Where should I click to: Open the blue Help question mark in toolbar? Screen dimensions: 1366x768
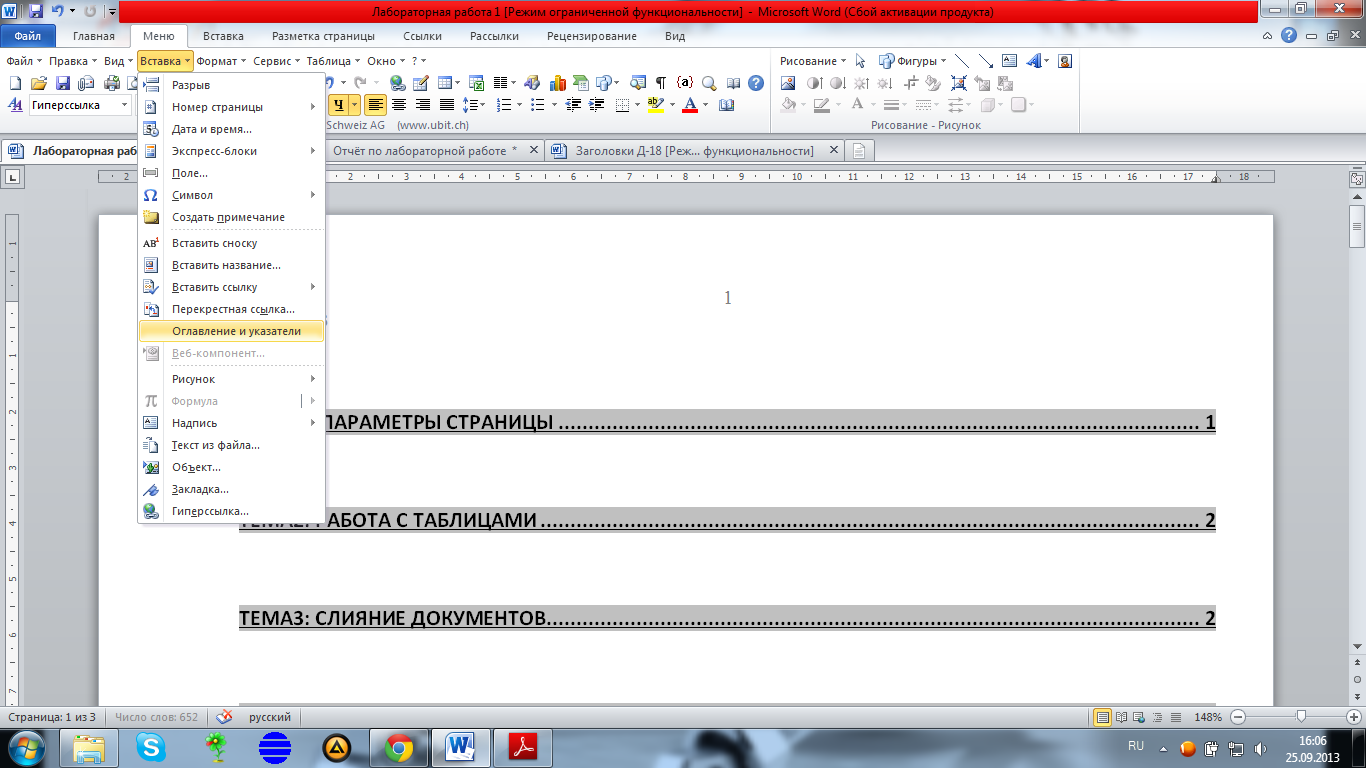tap(756, 83)
